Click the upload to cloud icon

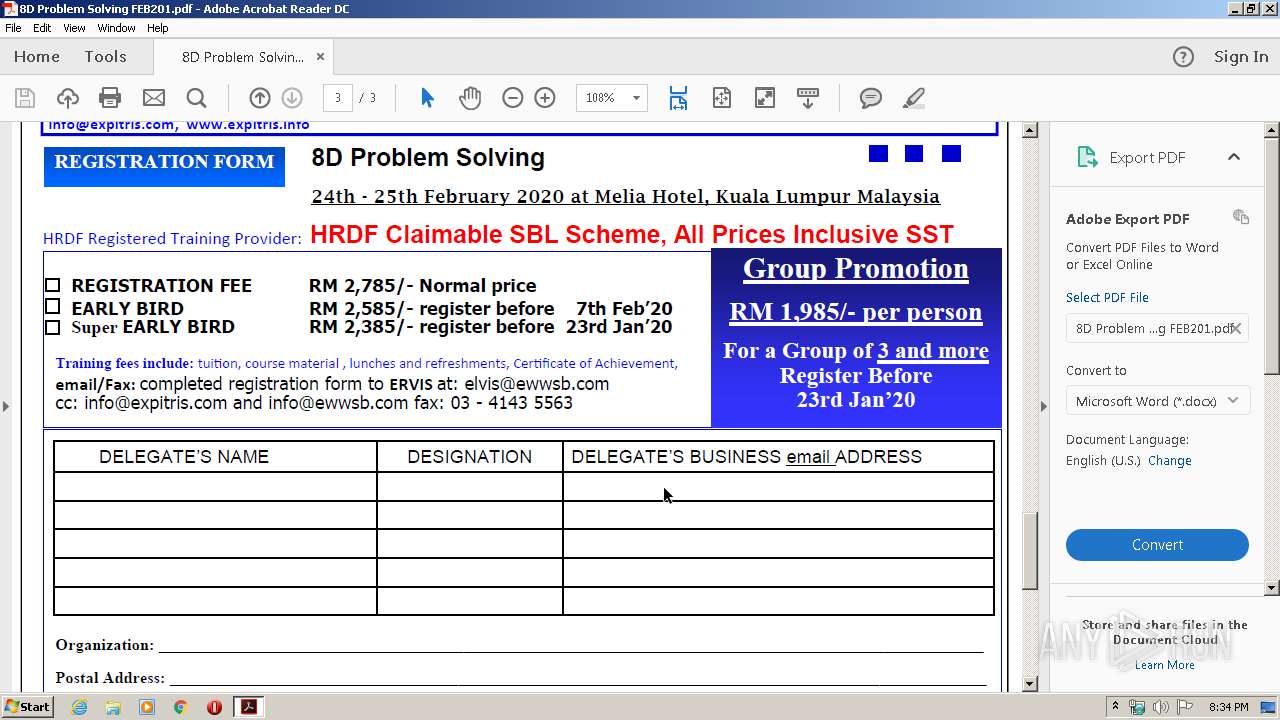tap(67, 98)
